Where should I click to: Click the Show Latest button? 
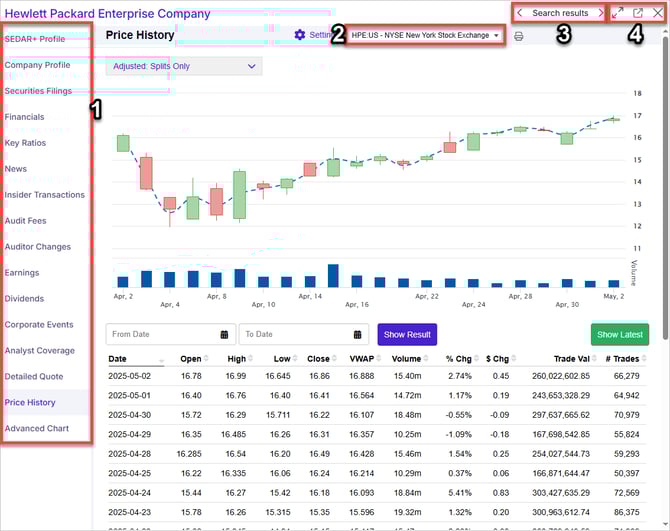pos(620,334)
